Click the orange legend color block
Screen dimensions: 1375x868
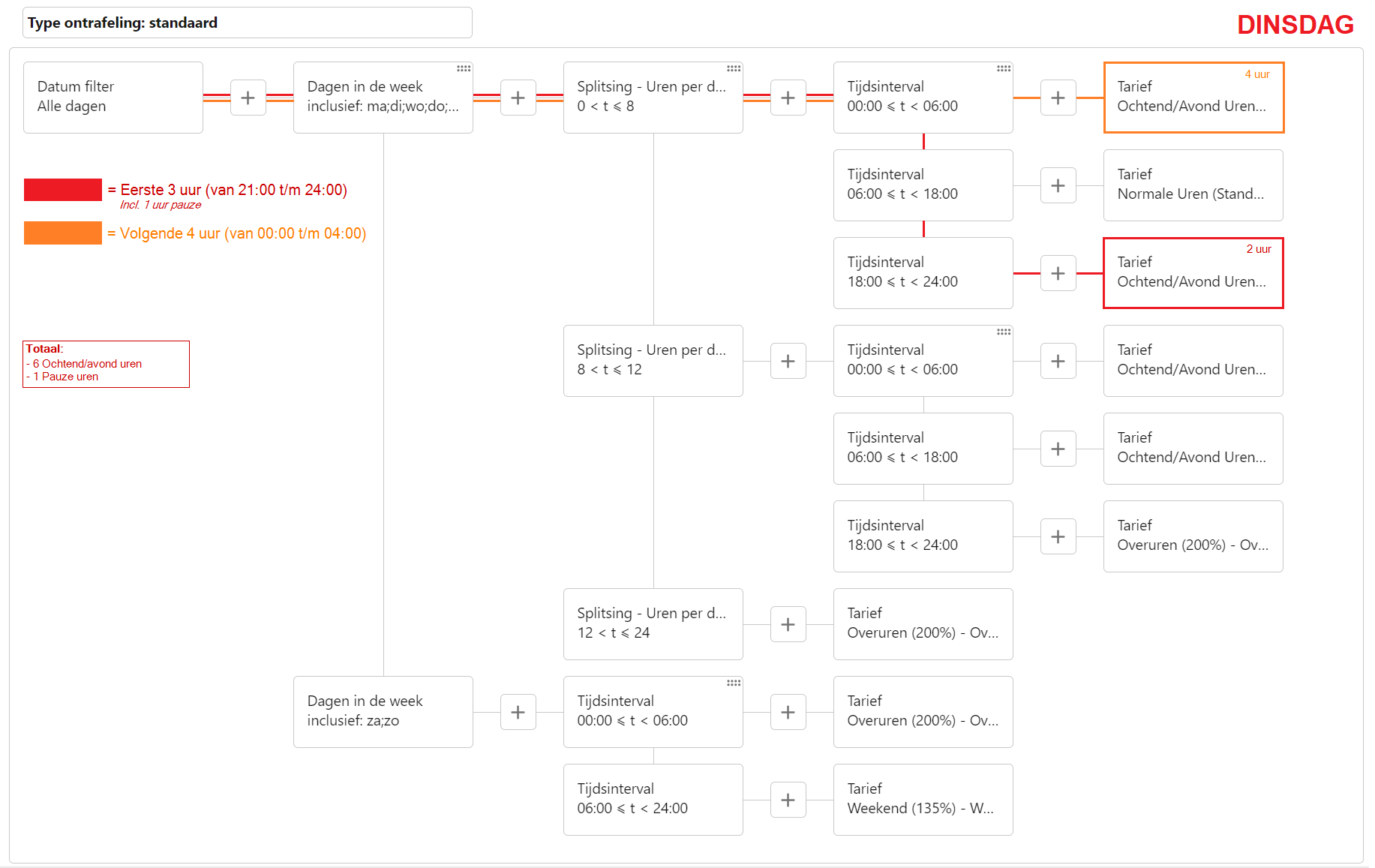tap(63, 233)
